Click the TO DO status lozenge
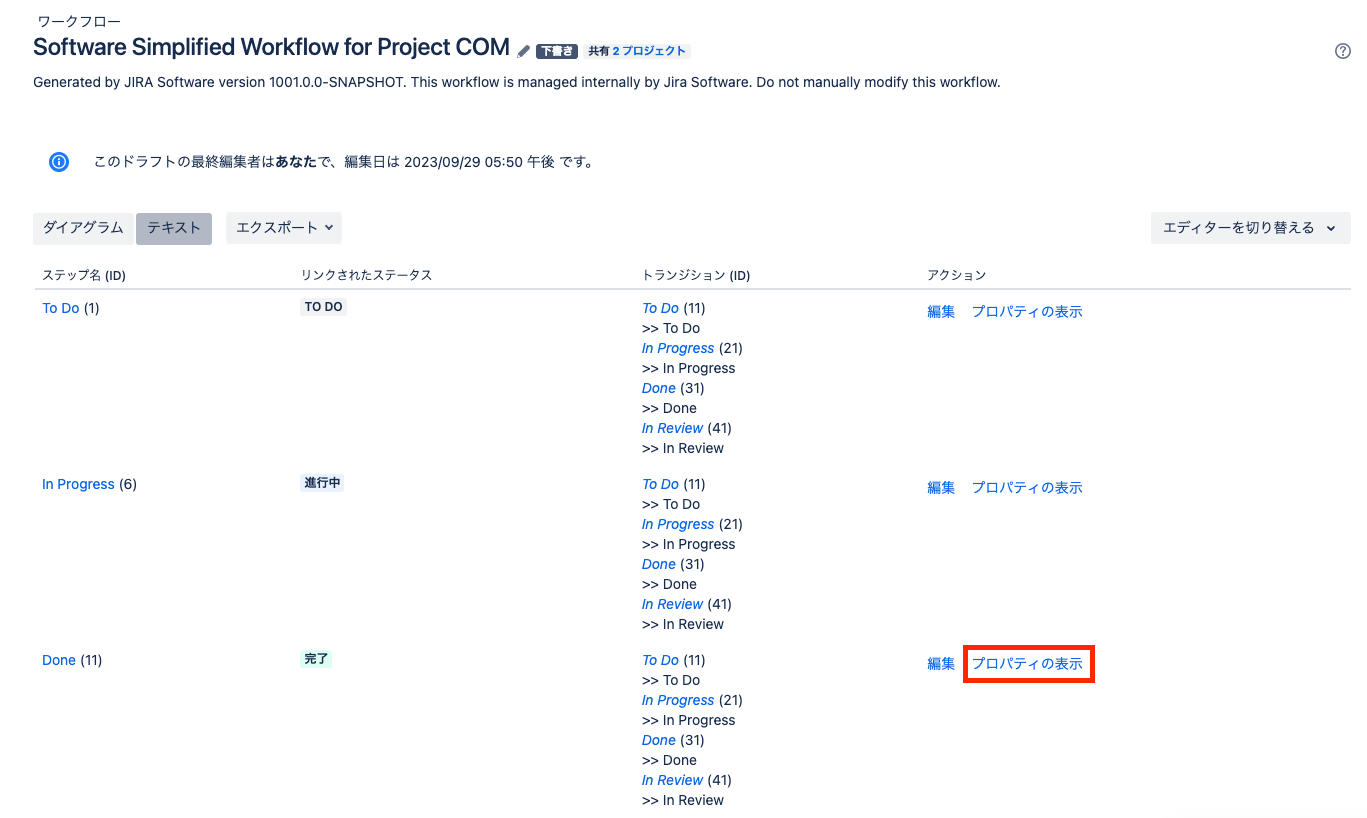The width and height of the screenshot is (1367, 818). coord(323,307)
